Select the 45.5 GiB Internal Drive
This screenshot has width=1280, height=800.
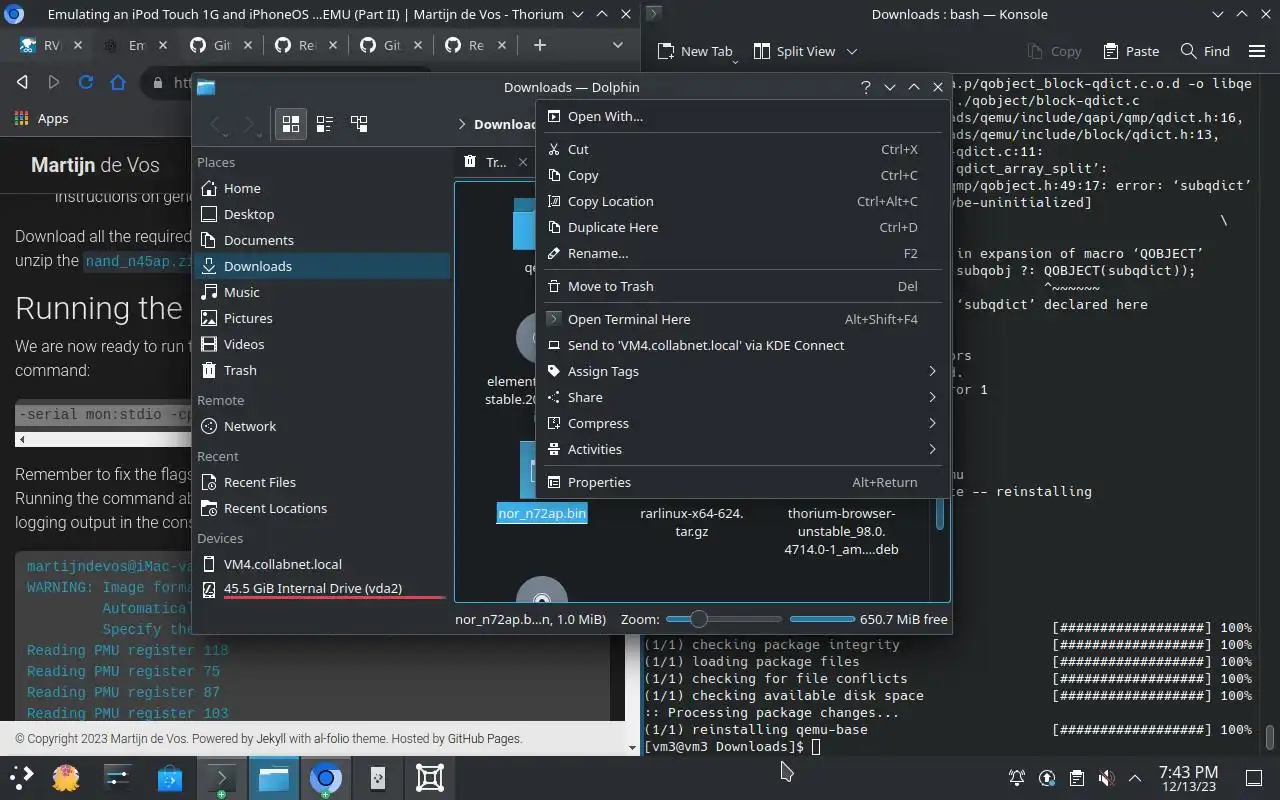(x=321, y=589)
